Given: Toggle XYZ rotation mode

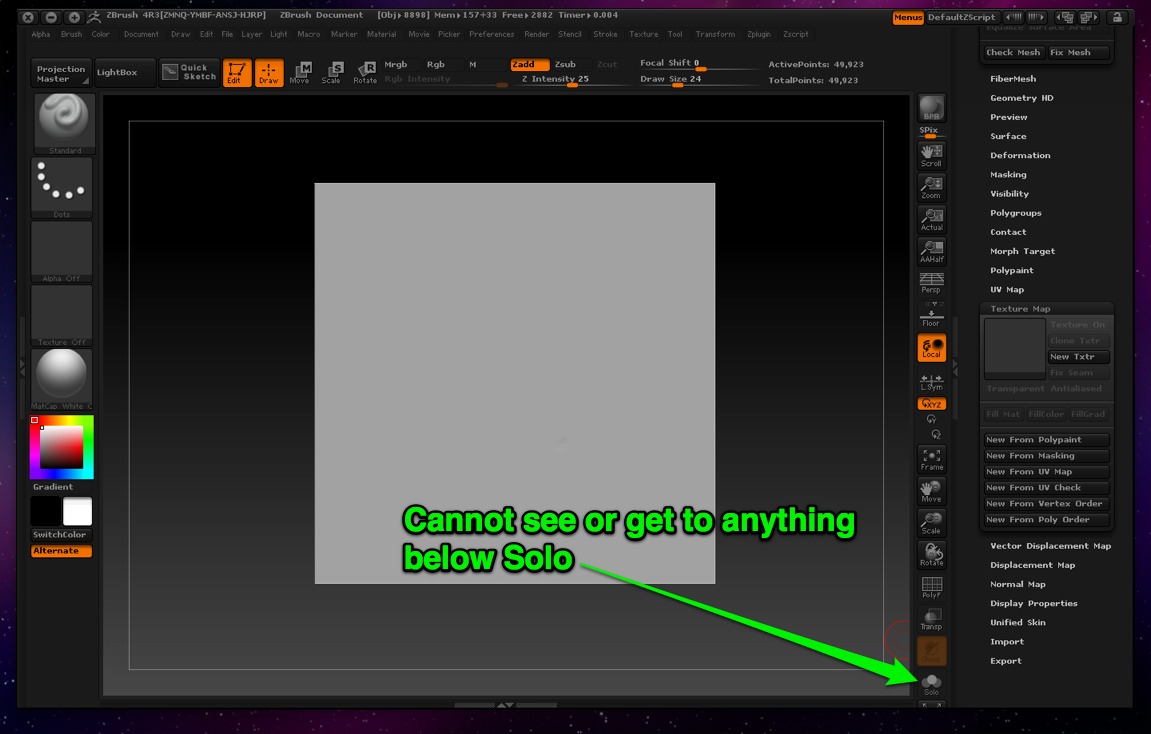Looking at the screenshot, I should [x=932, y=404].
